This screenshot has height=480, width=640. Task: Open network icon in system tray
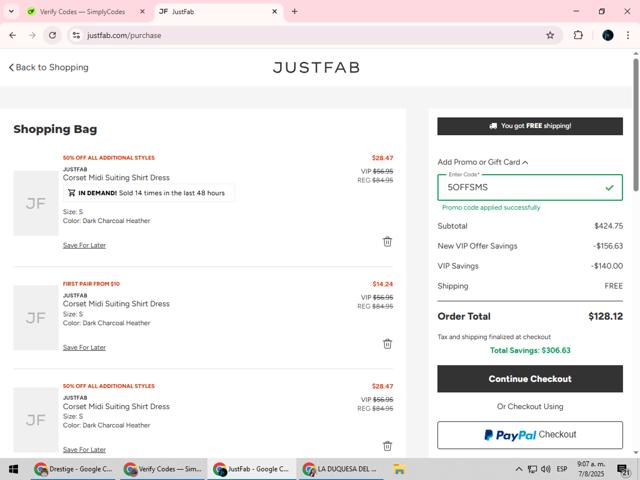pyautogui.click(x=532, y=469)
